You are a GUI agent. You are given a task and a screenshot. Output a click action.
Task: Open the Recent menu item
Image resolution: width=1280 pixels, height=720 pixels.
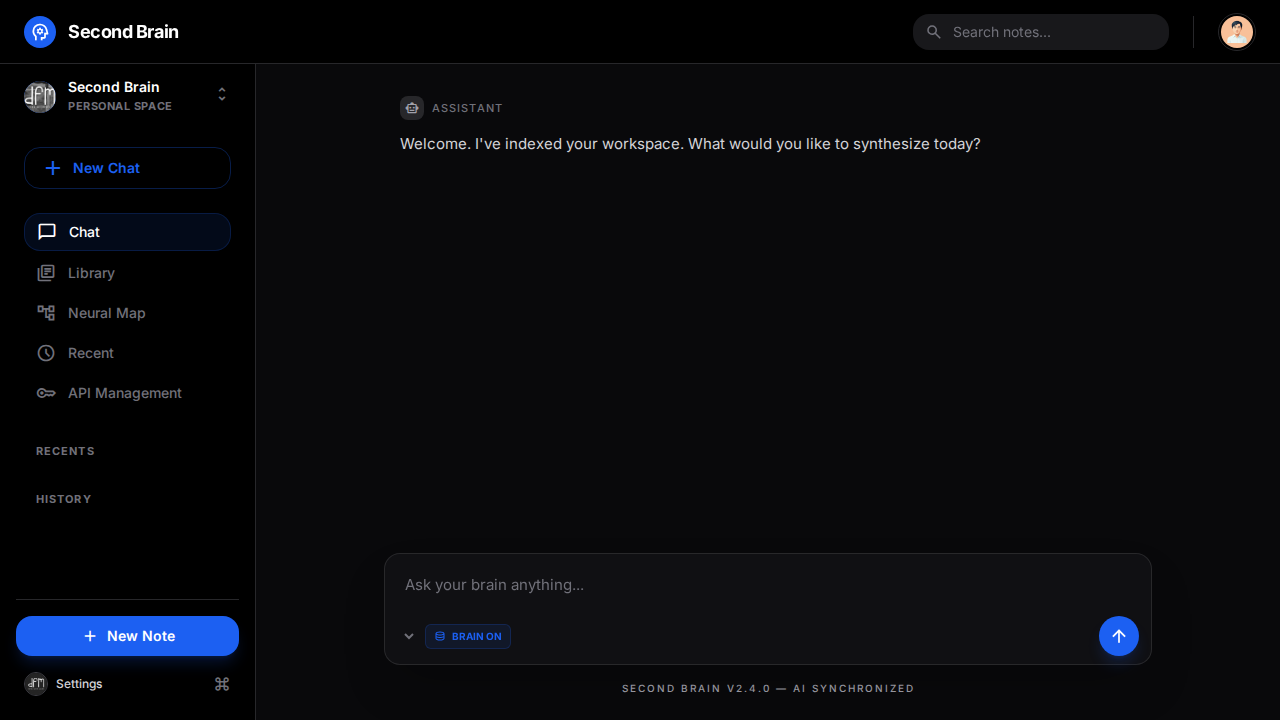pos(91,353)
